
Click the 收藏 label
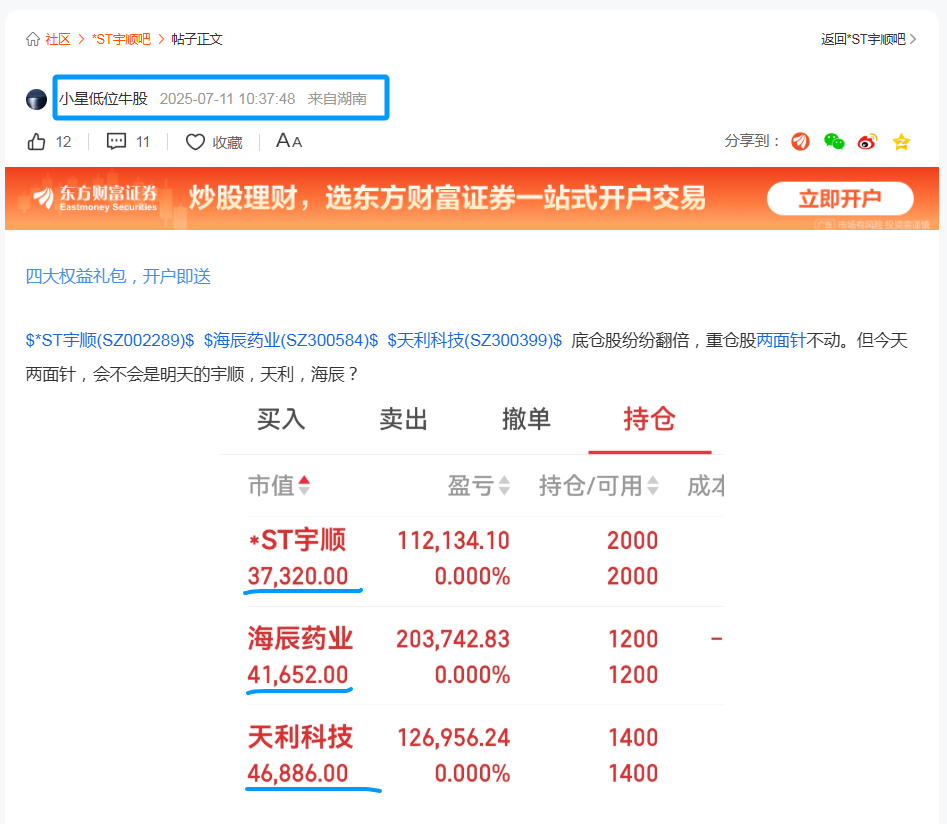click(228, 142)
